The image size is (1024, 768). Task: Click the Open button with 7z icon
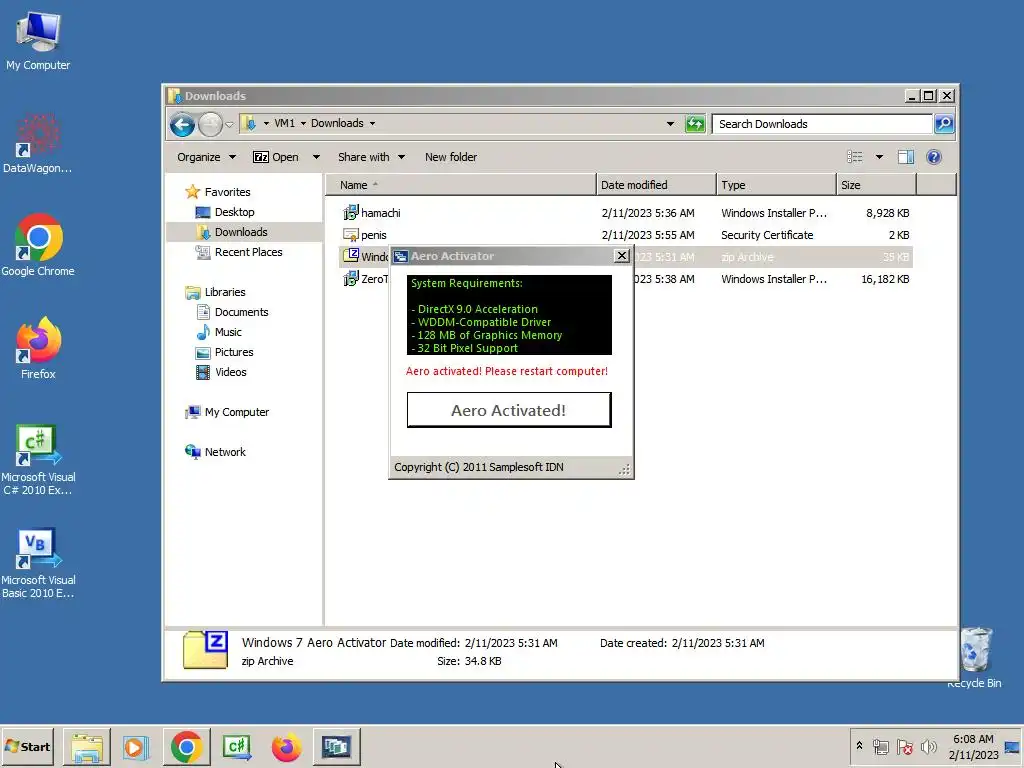(x=276, y=157)
